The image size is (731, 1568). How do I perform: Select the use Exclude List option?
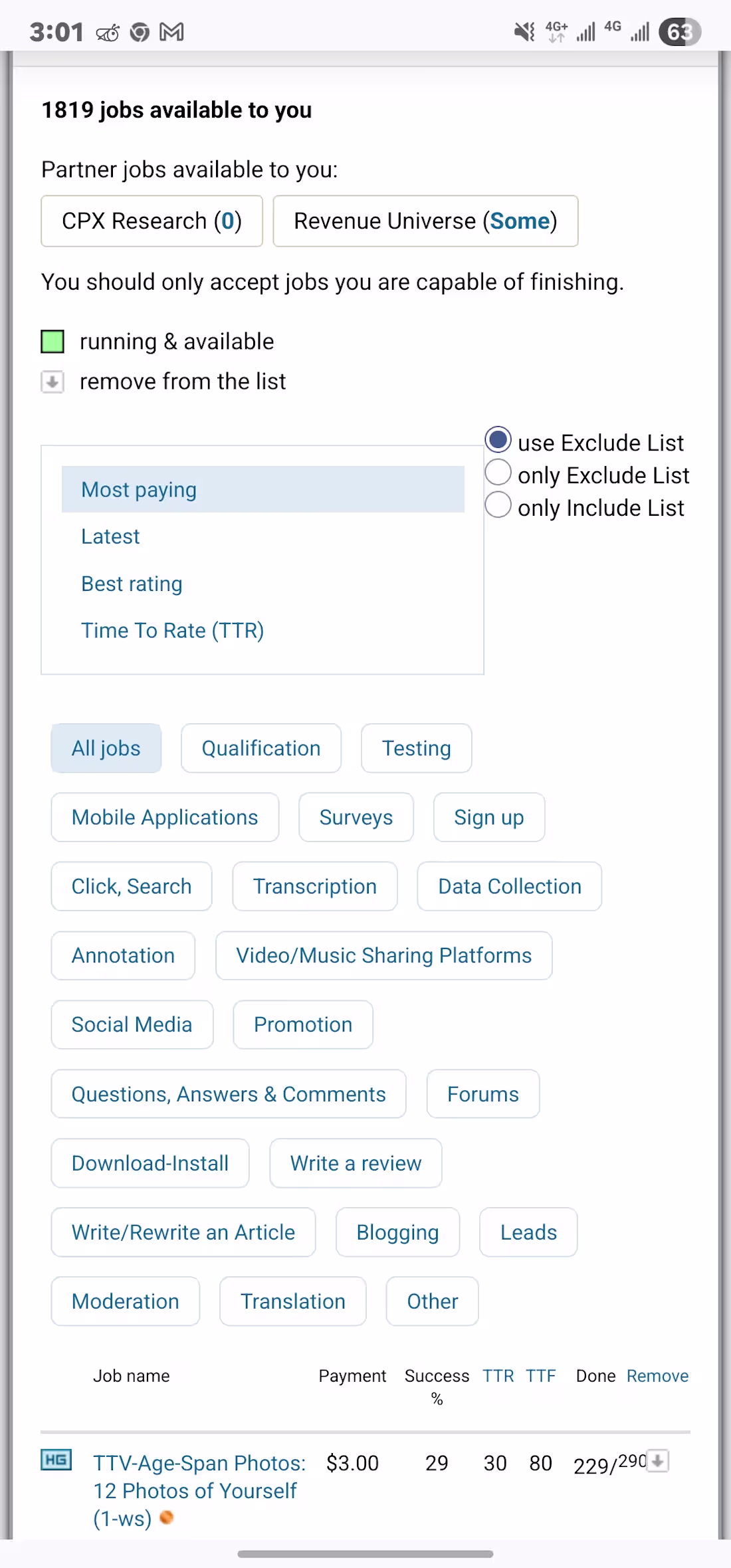coord(497,439)
